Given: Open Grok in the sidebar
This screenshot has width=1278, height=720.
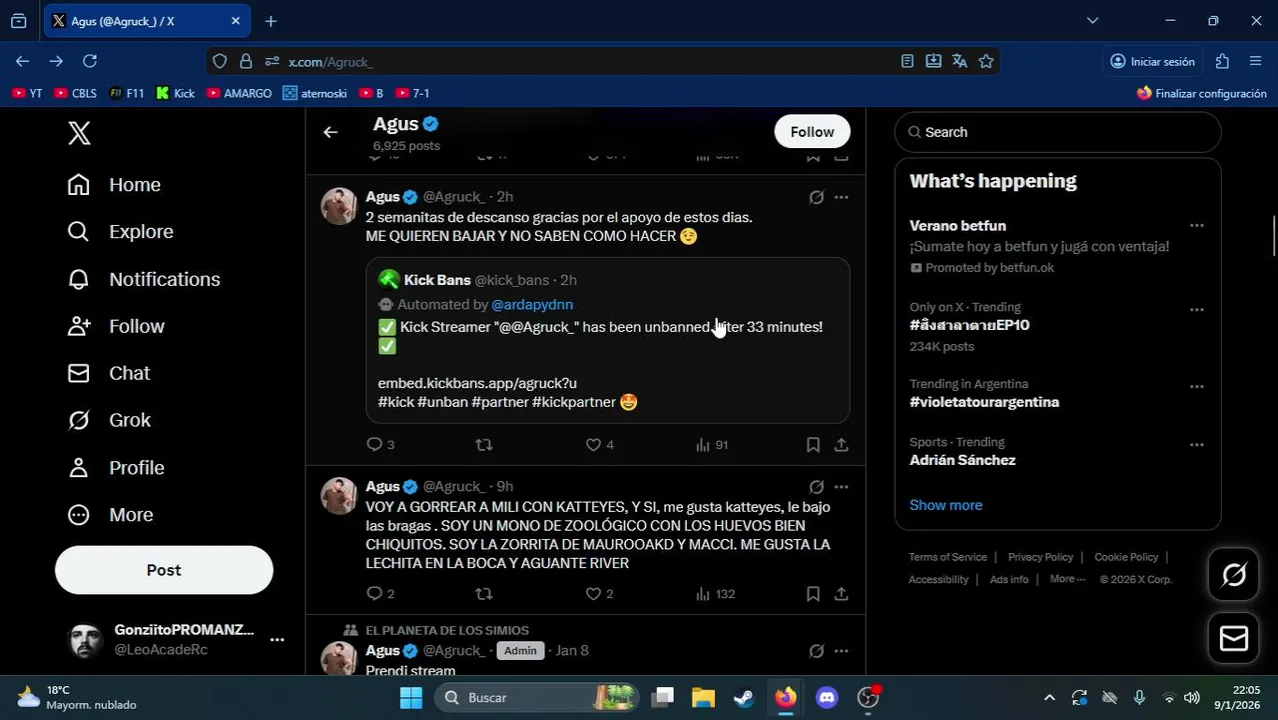Looking at the screenshot, I should click(108, 420).
